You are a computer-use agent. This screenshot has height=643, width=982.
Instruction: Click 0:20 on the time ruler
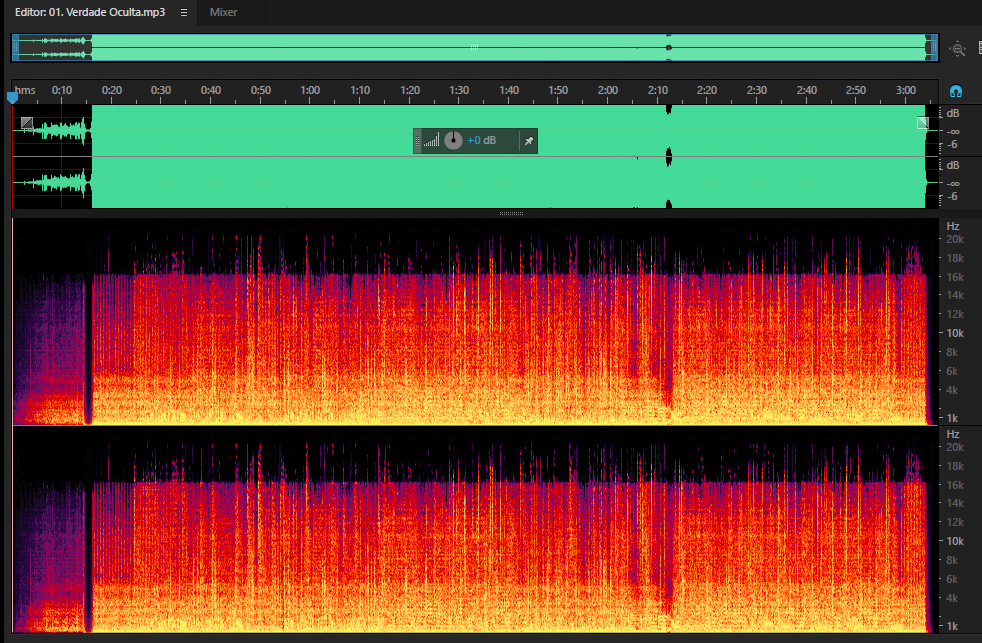coord(111,90)
